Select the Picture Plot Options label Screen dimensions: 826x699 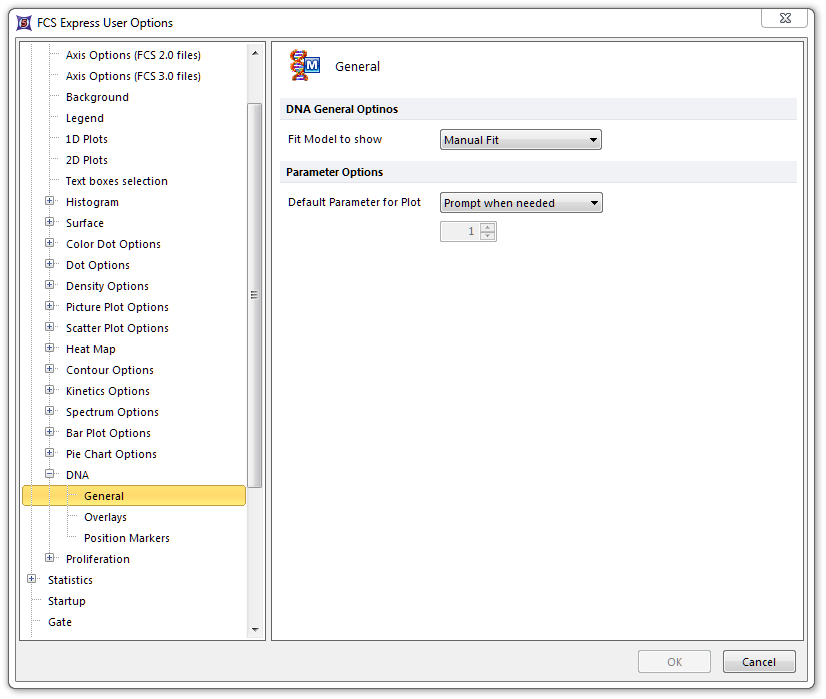point(117,307)
